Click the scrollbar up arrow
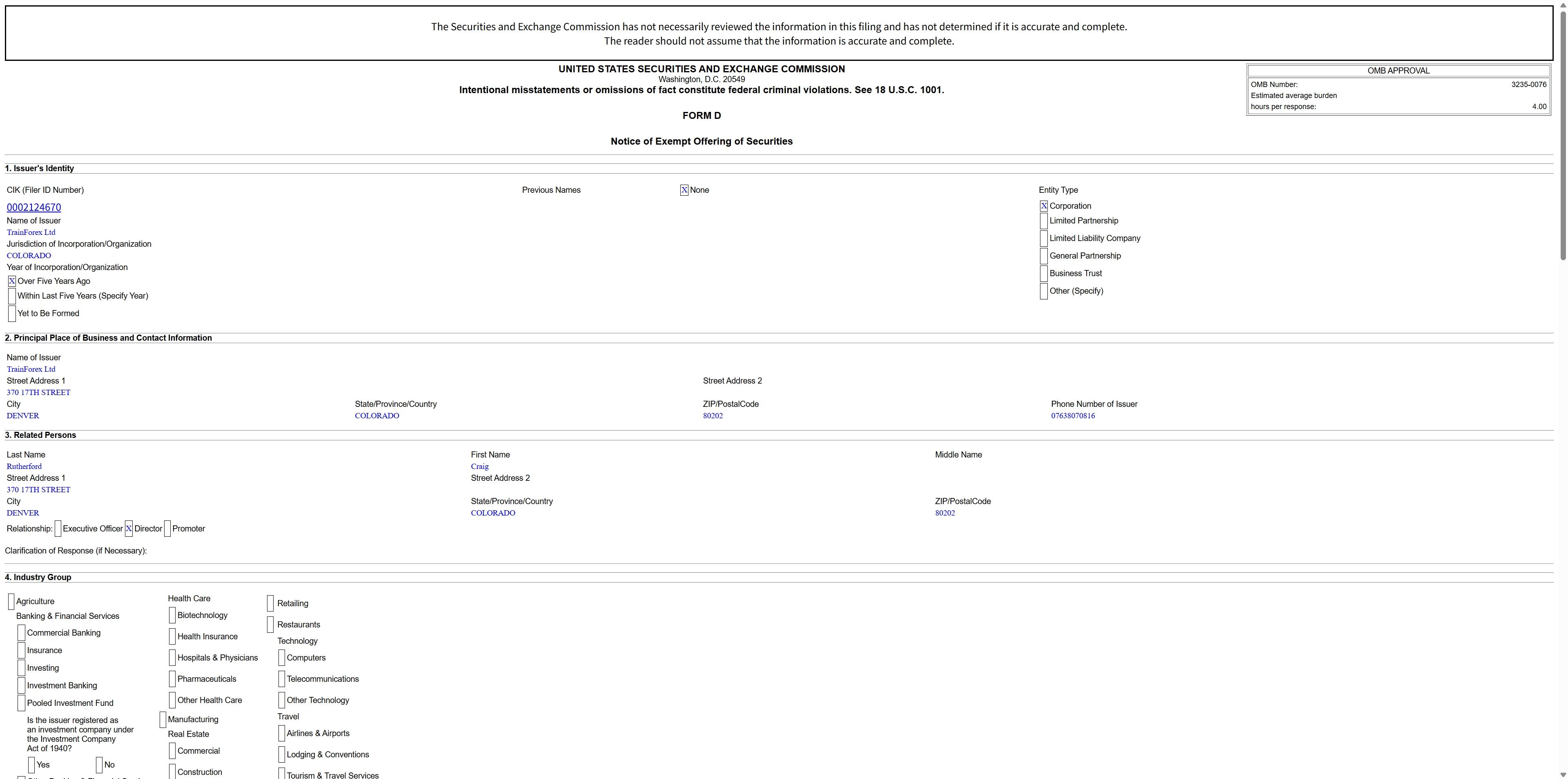This screenshot has width=1568, height=779. [1563, 4]
